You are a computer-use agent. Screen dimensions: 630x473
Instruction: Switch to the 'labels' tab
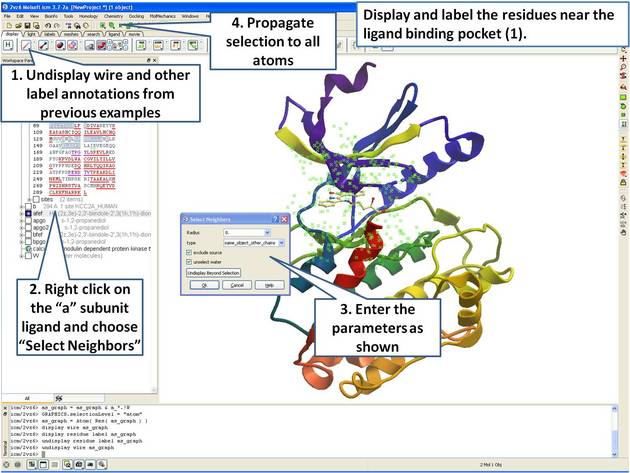pyautogui.click(x=48, y=33)
